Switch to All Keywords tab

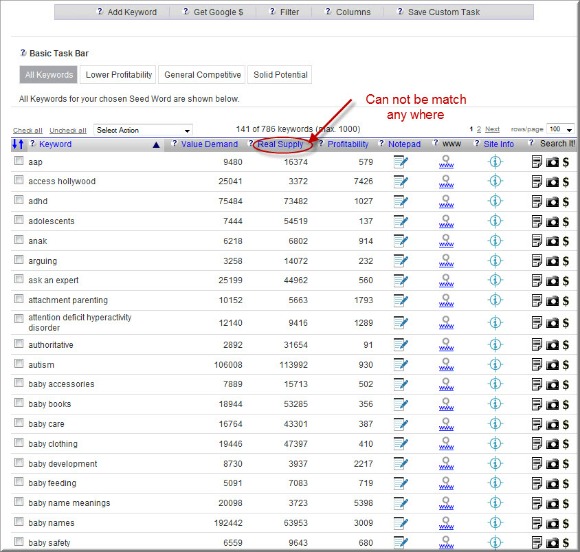point(49,75)
